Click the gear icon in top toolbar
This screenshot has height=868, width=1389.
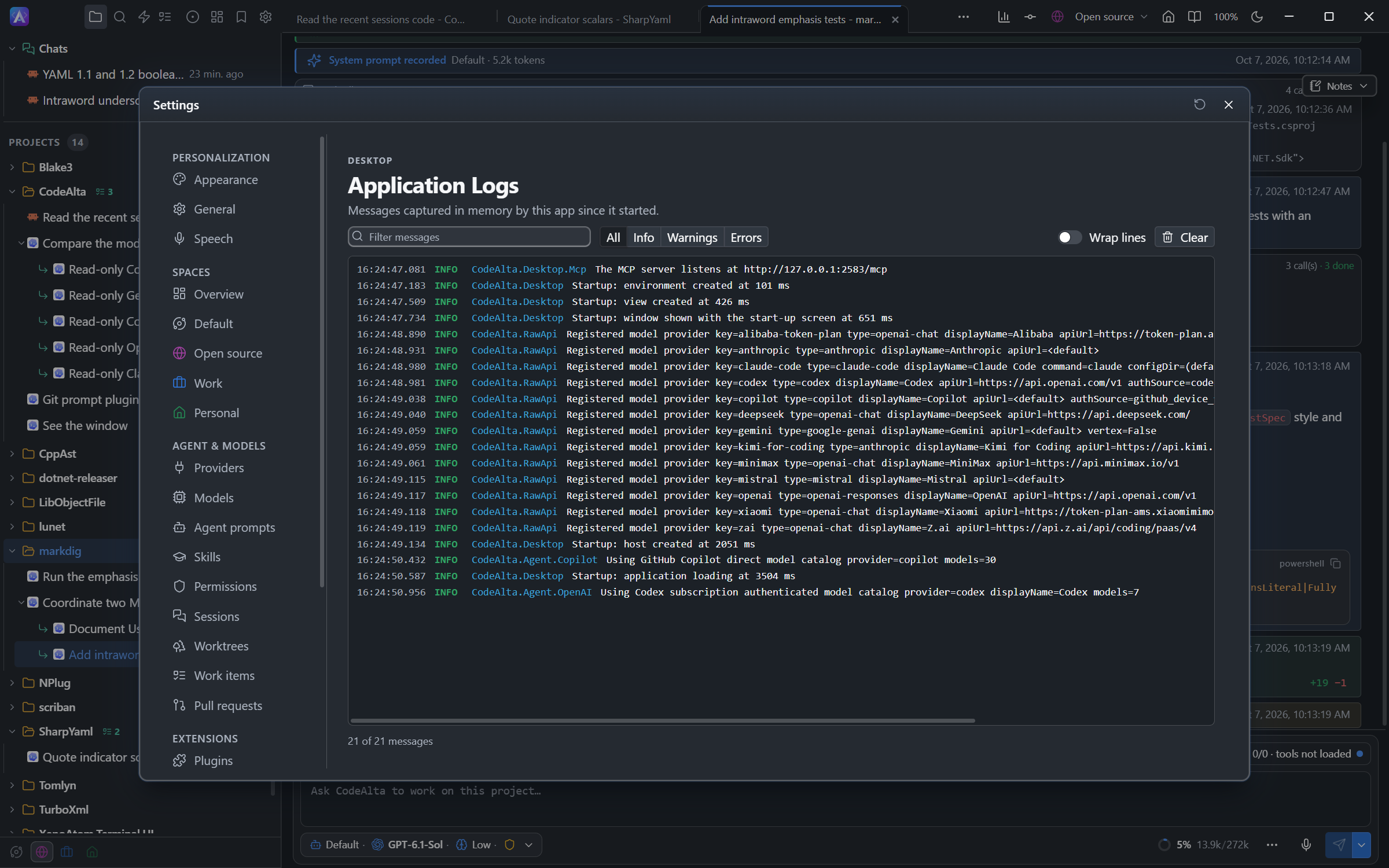[x=266, y=17]
